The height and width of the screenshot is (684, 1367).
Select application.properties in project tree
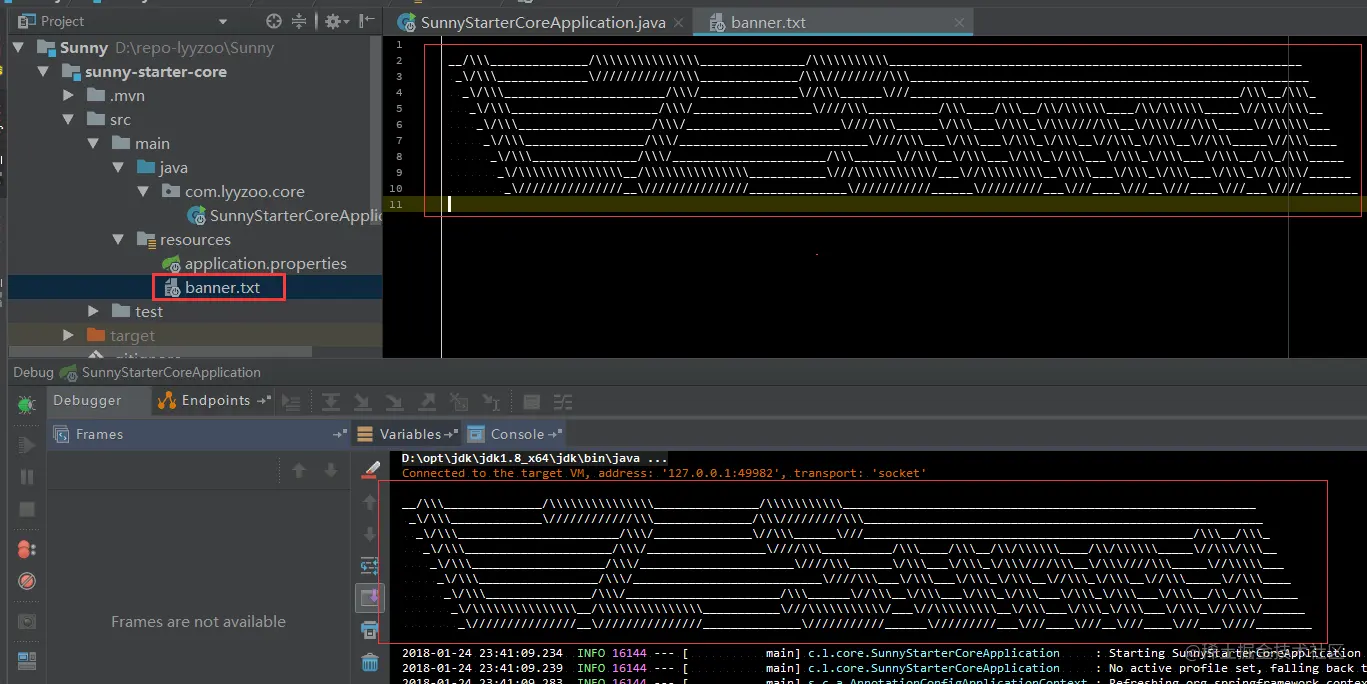[255, 264]
